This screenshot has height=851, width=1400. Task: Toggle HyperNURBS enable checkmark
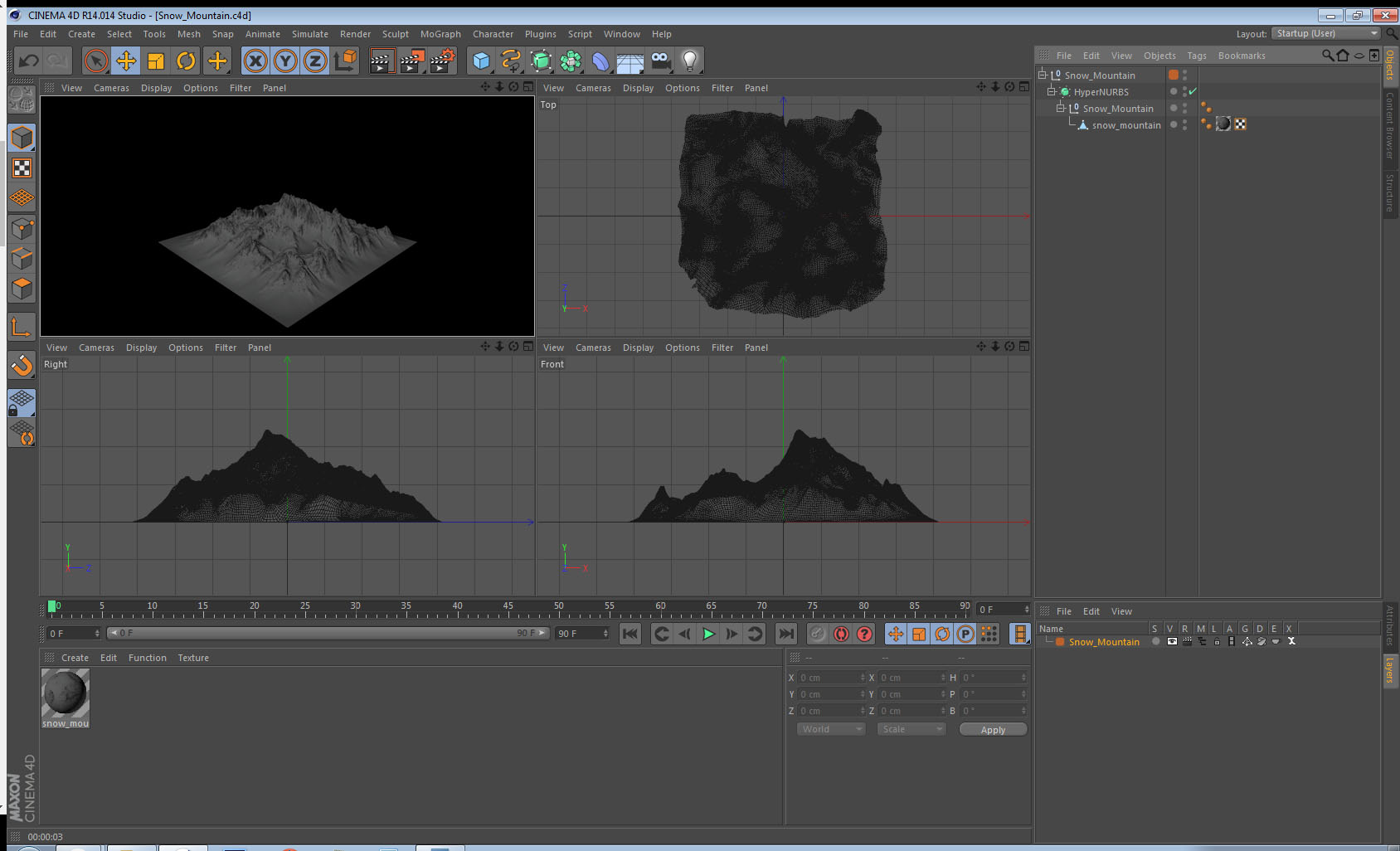tap(1193, 91)
